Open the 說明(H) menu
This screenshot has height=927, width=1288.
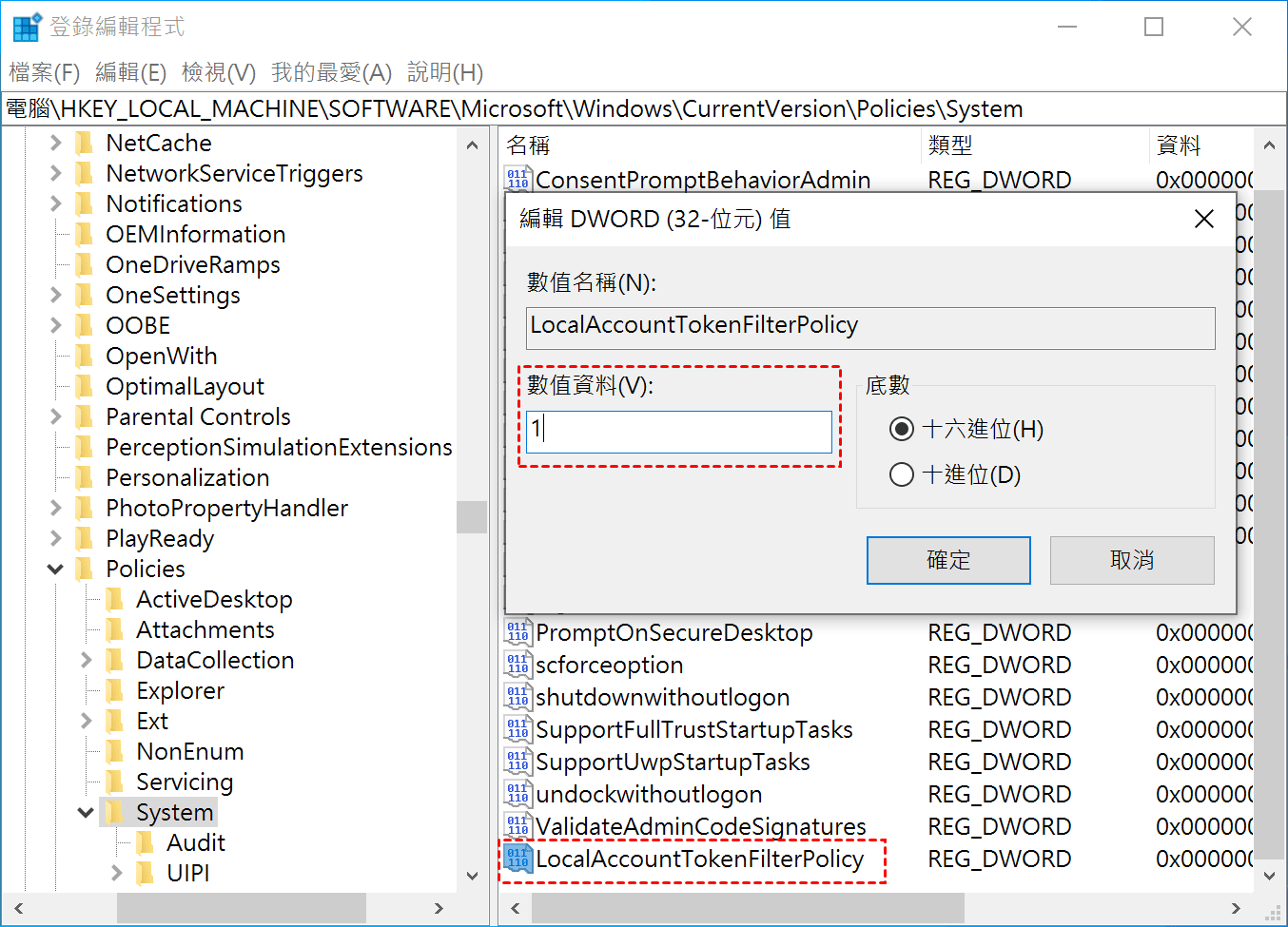point(445,72)
